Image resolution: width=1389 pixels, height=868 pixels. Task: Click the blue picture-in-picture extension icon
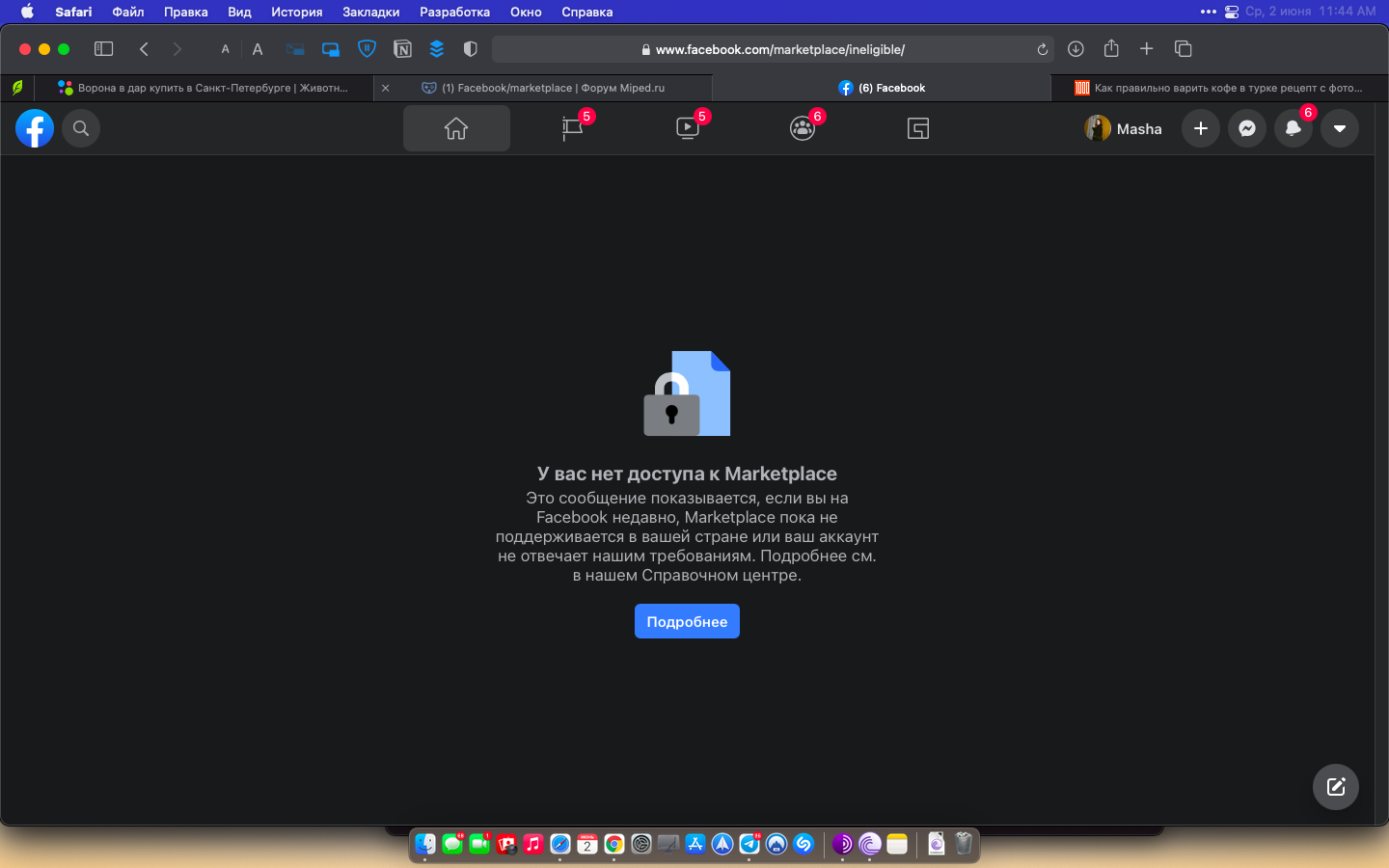(x=331, y=49)
